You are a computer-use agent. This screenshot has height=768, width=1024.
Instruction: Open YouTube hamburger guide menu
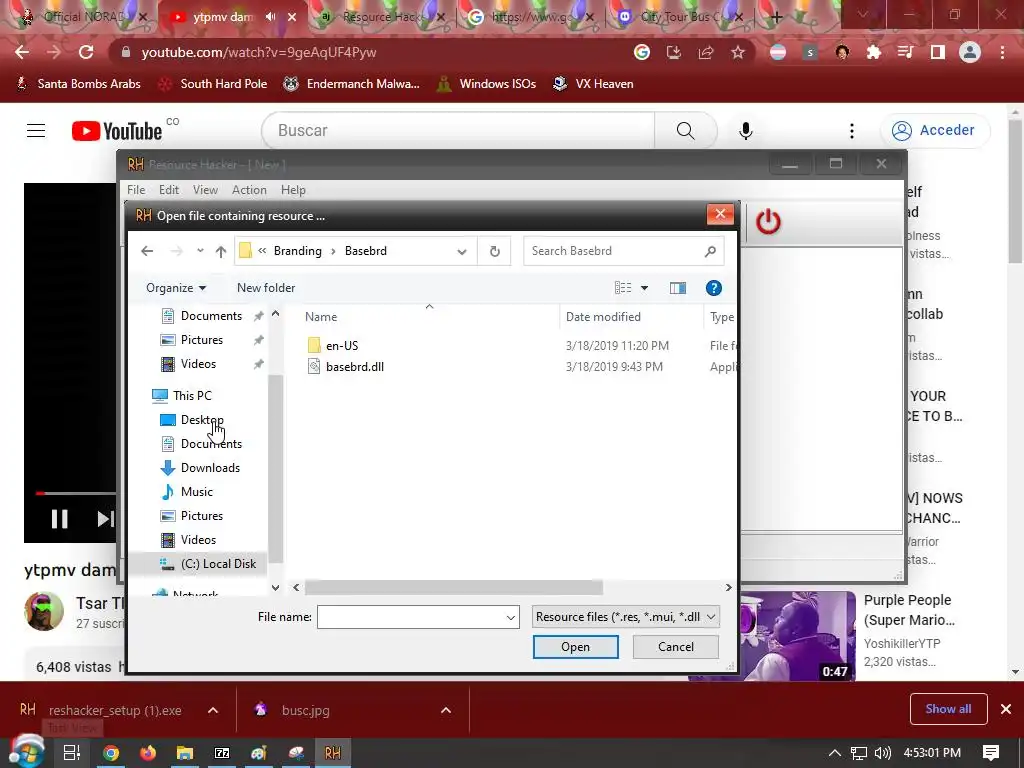point(36,131)
